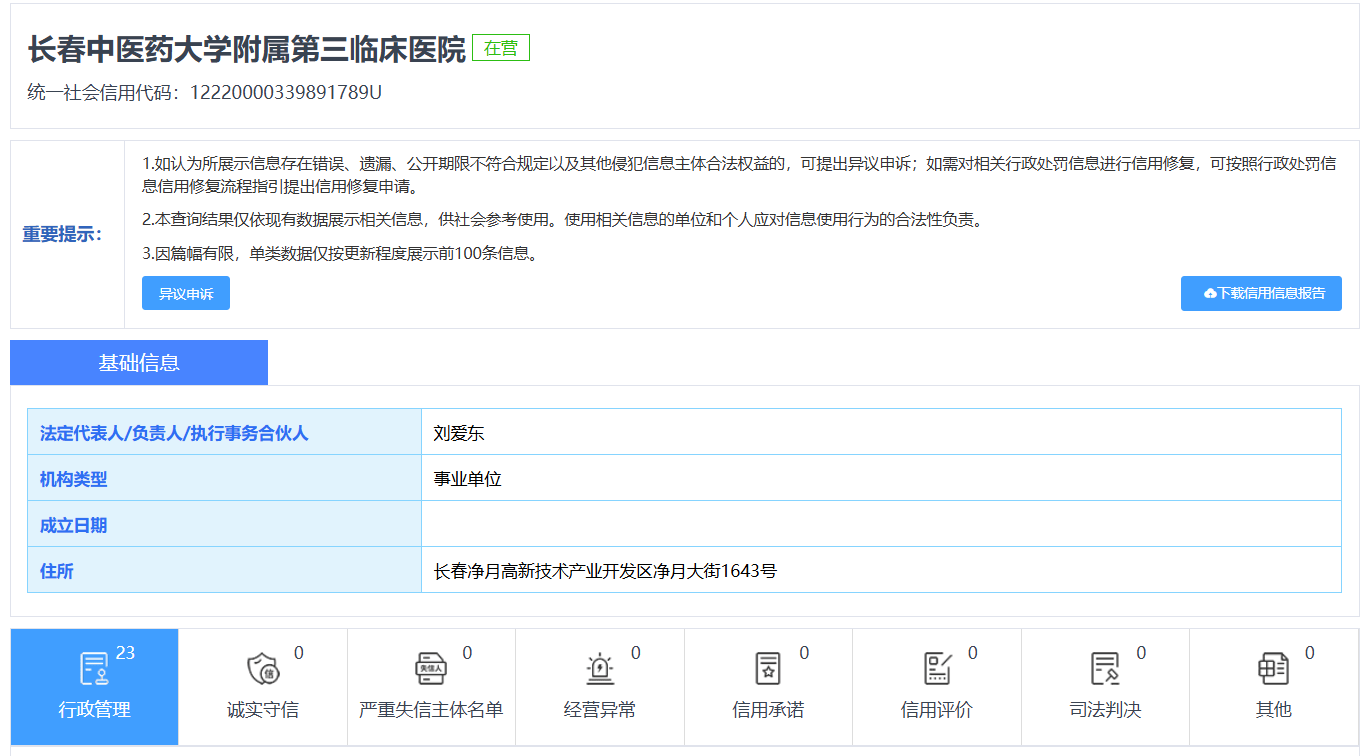This screenshot has height=756, width=1368.
Task: Select legal representative name 刘爱东
Action: pos(459,433)
